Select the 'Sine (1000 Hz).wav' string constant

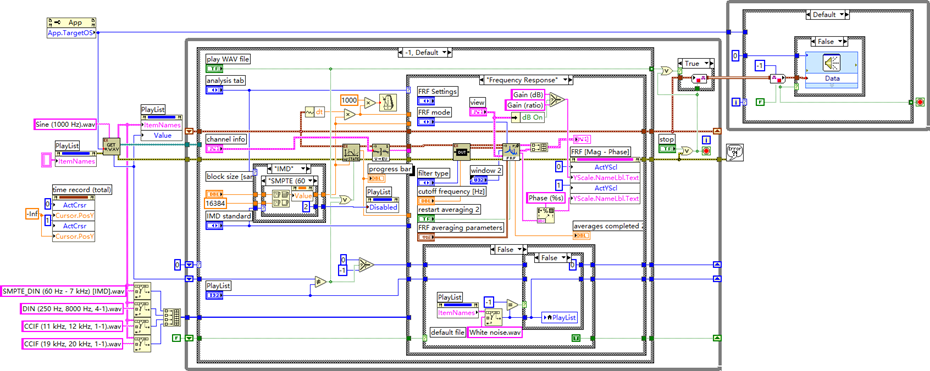[x=65, y=124]
